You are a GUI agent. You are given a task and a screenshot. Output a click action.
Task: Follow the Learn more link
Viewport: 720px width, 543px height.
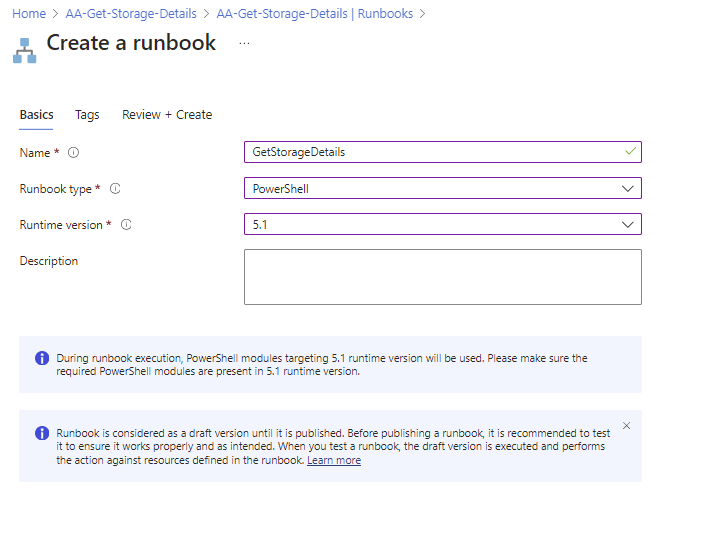[334, 460]
